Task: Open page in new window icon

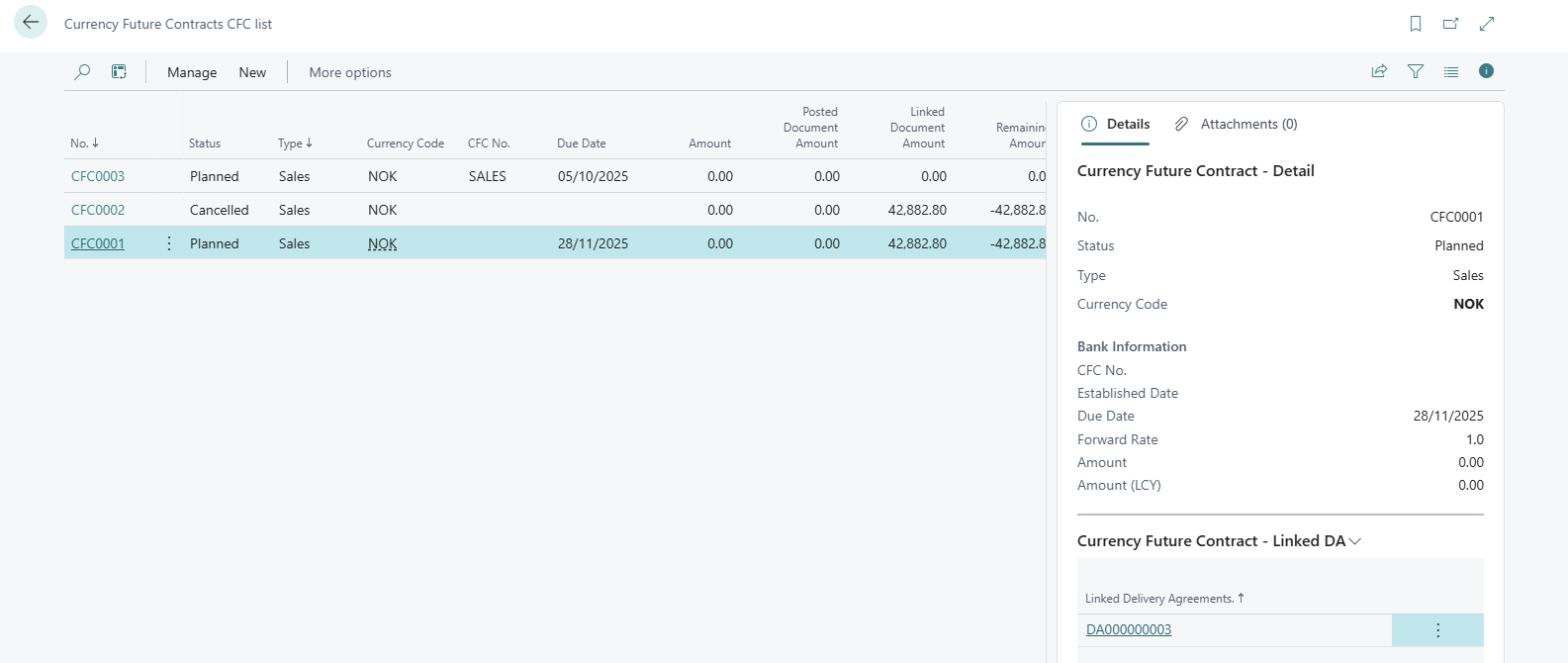Action: 1450,24
